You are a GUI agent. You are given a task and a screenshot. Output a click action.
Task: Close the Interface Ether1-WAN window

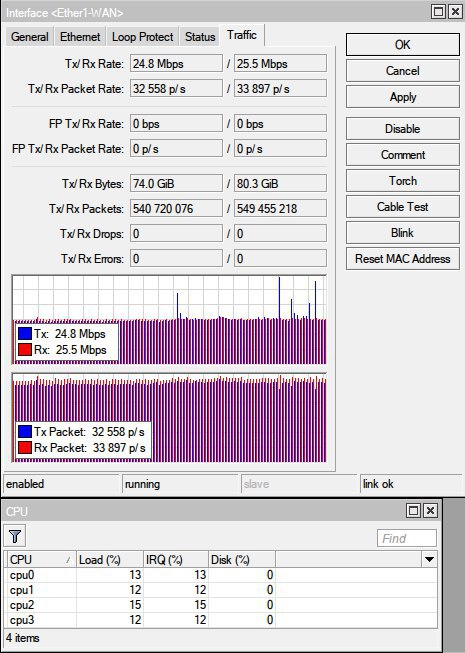(x=455, y=12)
